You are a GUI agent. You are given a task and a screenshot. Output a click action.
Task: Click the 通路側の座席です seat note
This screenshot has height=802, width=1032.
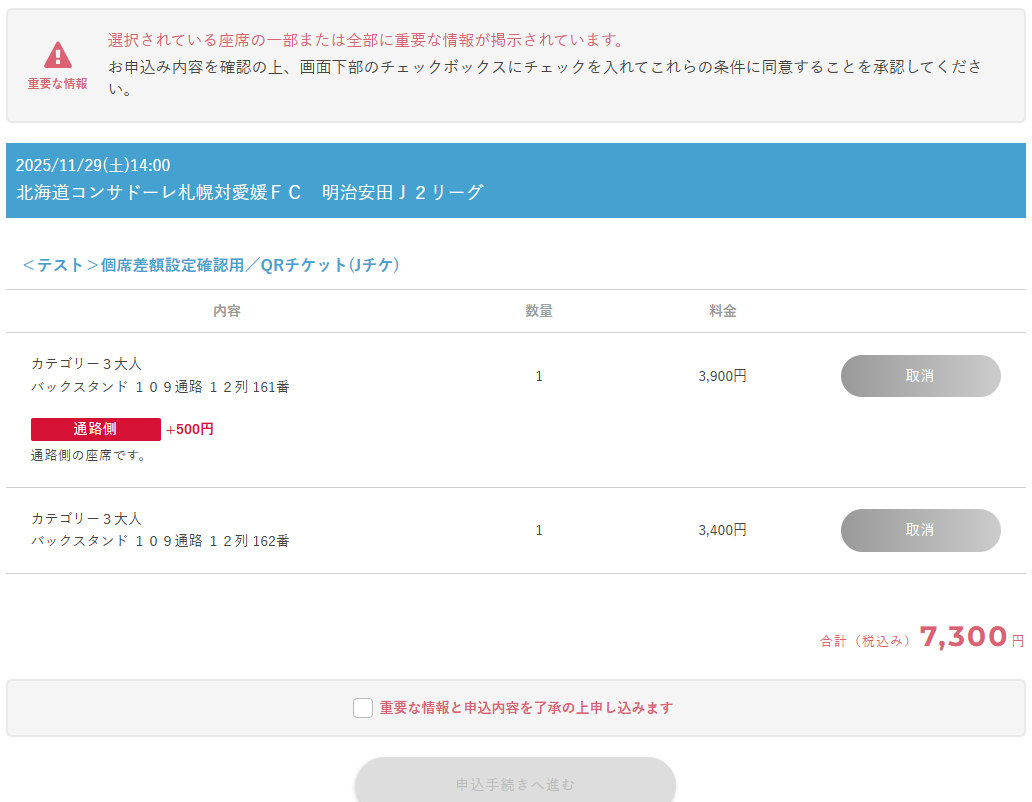(89, 456)
